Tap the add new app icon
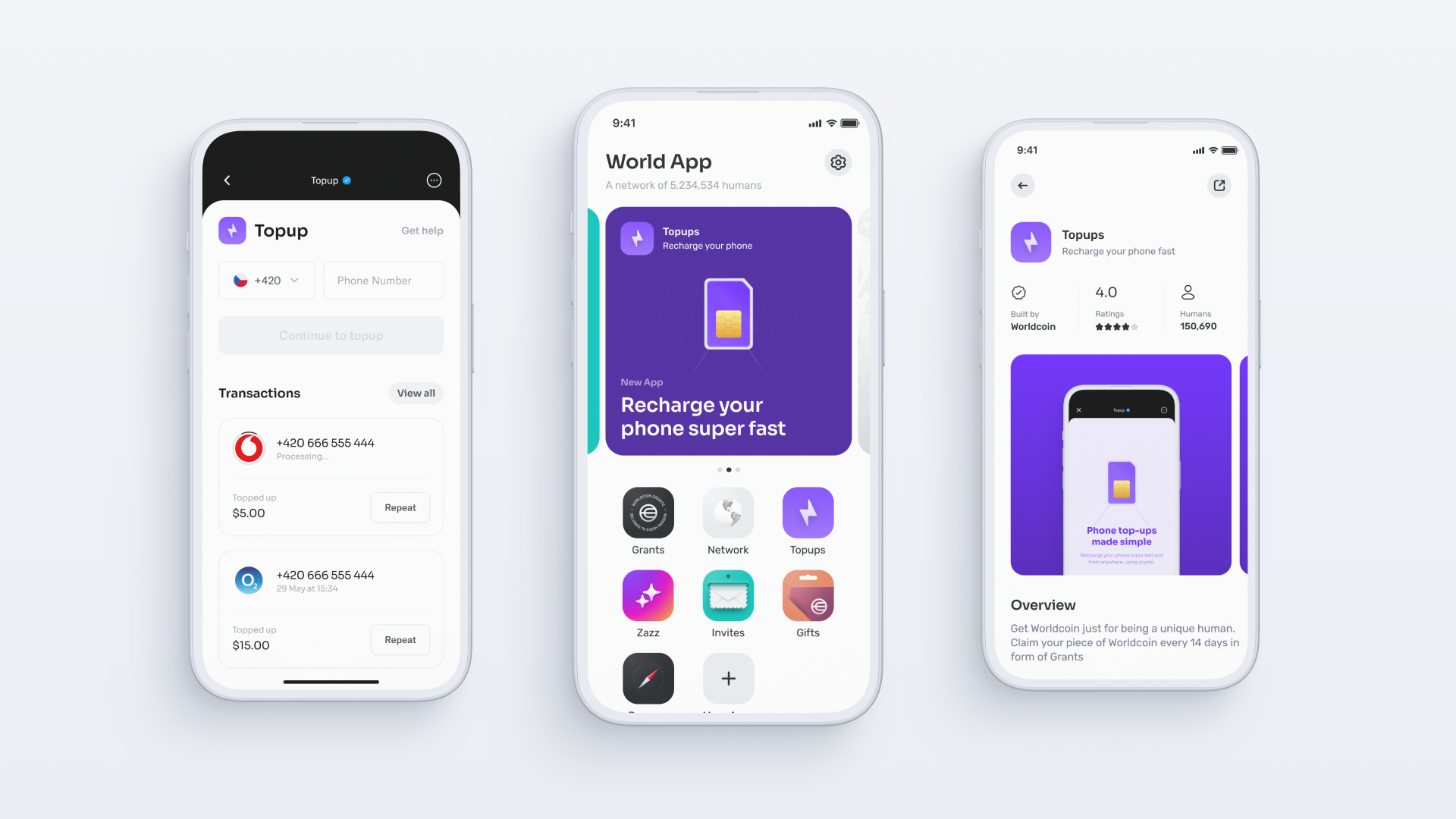Viewport: 1456px width, 819px height. pos(728,678)
